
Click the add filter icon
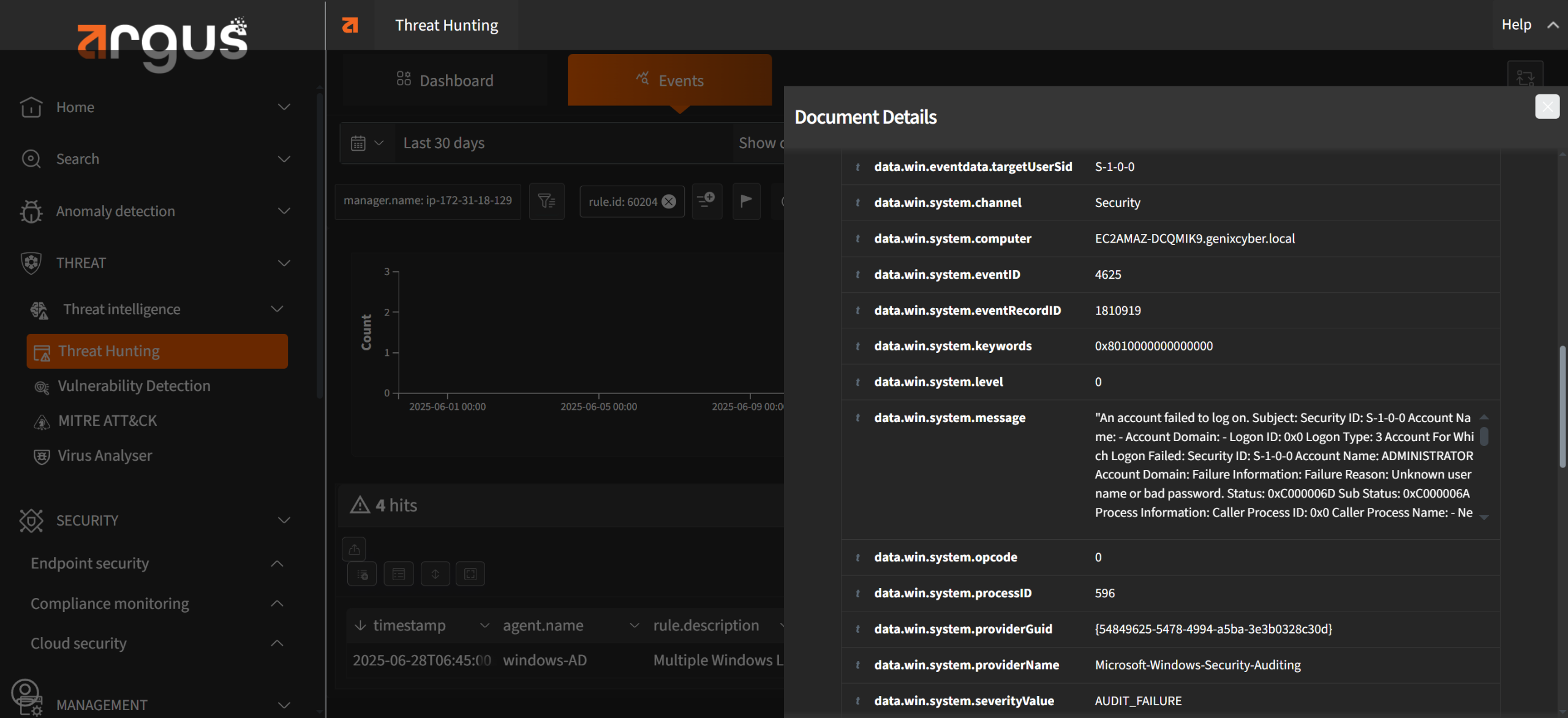tap(707, 201)
